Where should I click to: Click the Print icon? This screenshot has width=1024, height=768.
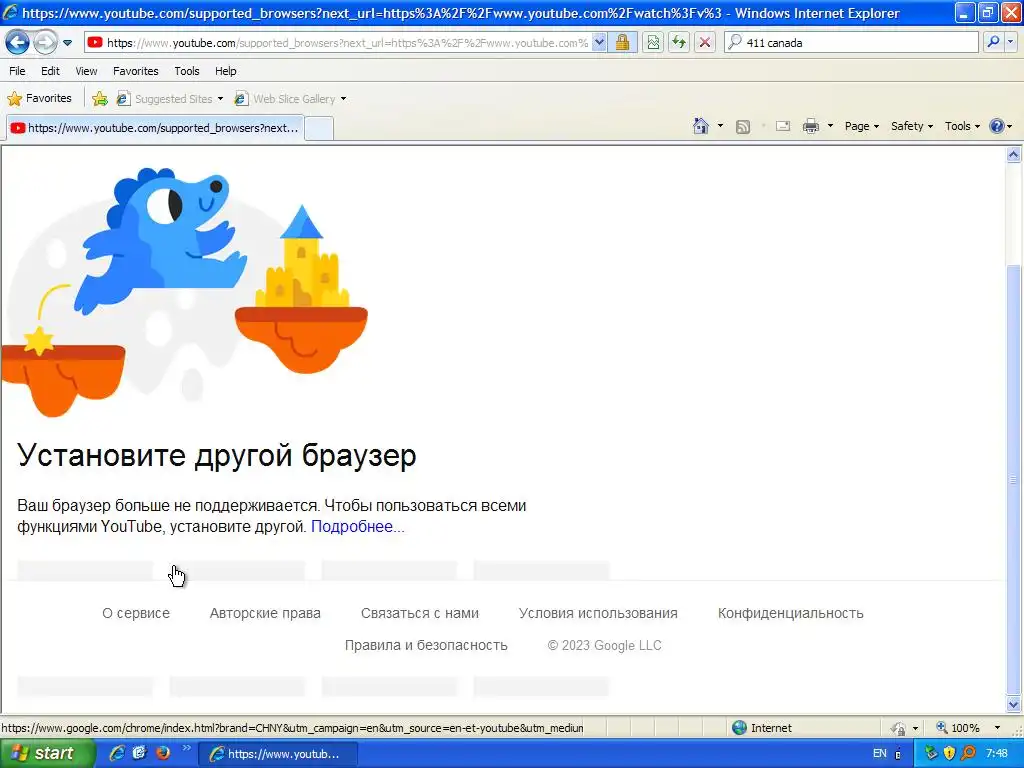coord(810,127)
